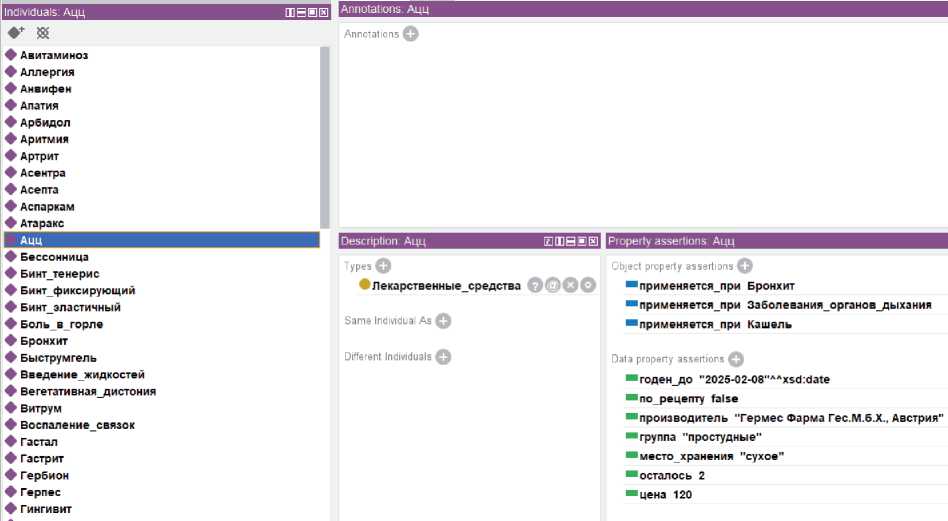Click the diamond icon beside Гингивит

pos(11,508)
